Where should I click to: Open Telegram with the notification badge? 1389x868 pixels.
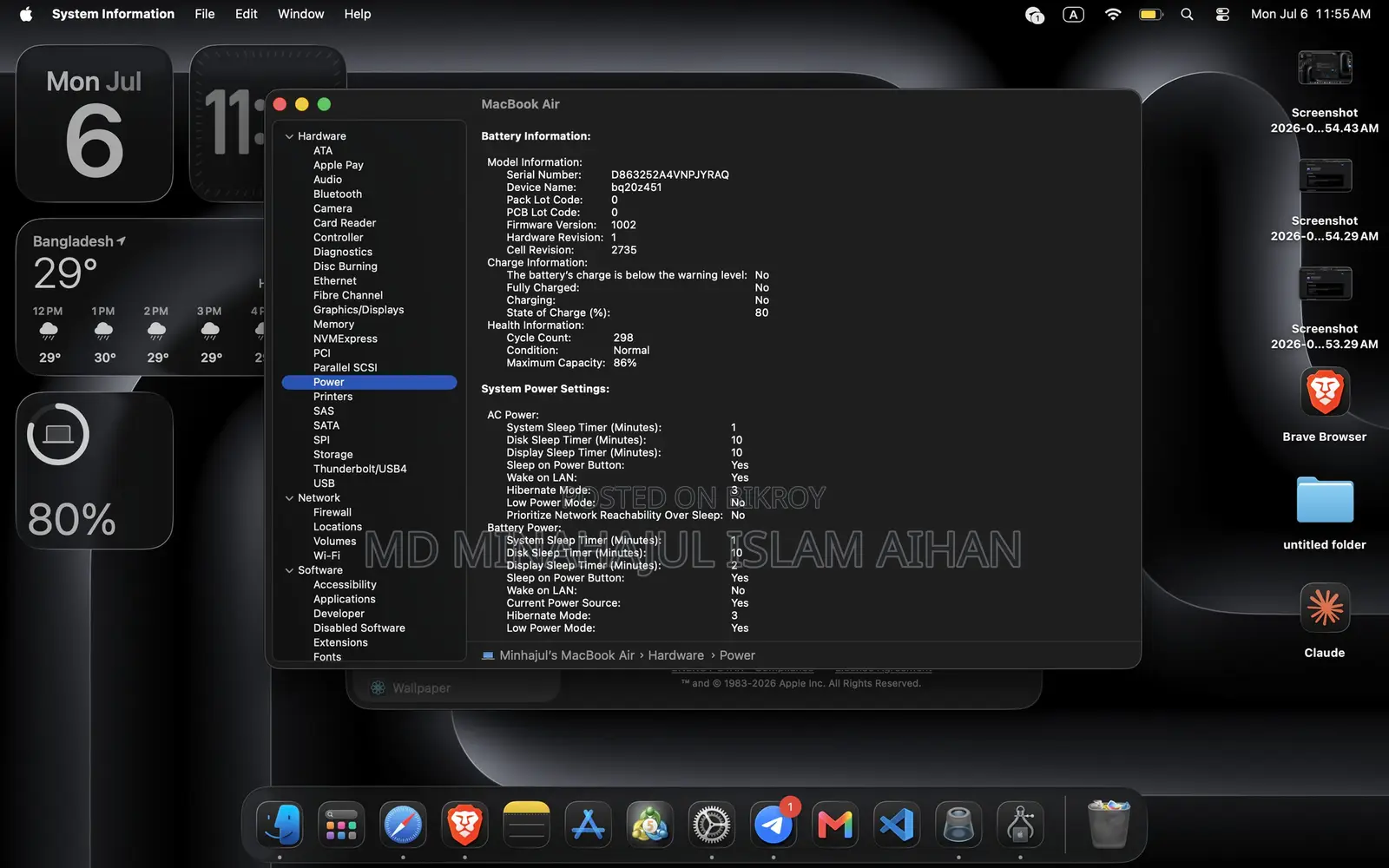[x=773, y=825]
